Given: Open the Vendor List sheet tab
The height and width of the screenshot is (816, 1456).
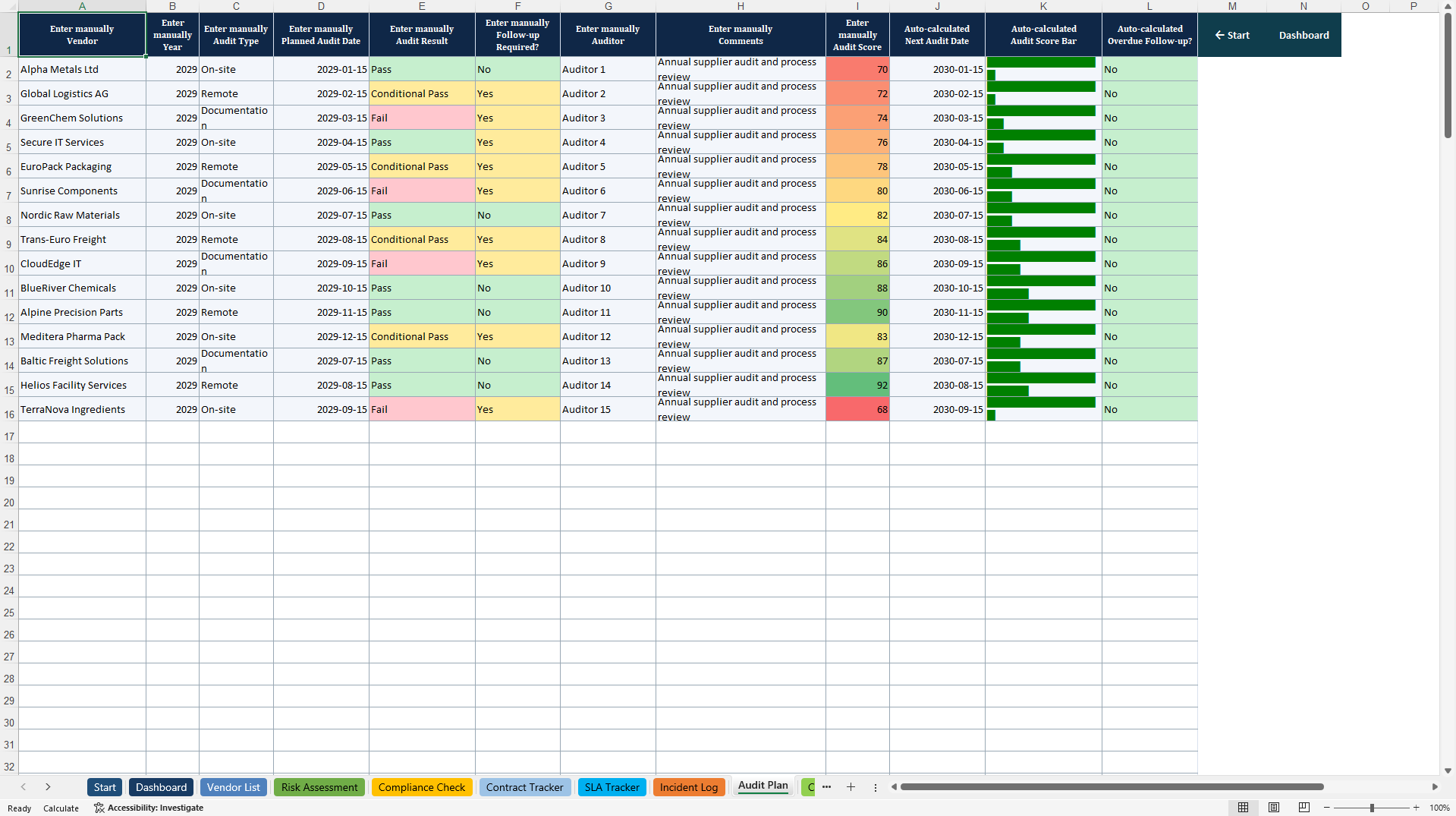Looking at the screenshot, I should (x=233, y=787).
